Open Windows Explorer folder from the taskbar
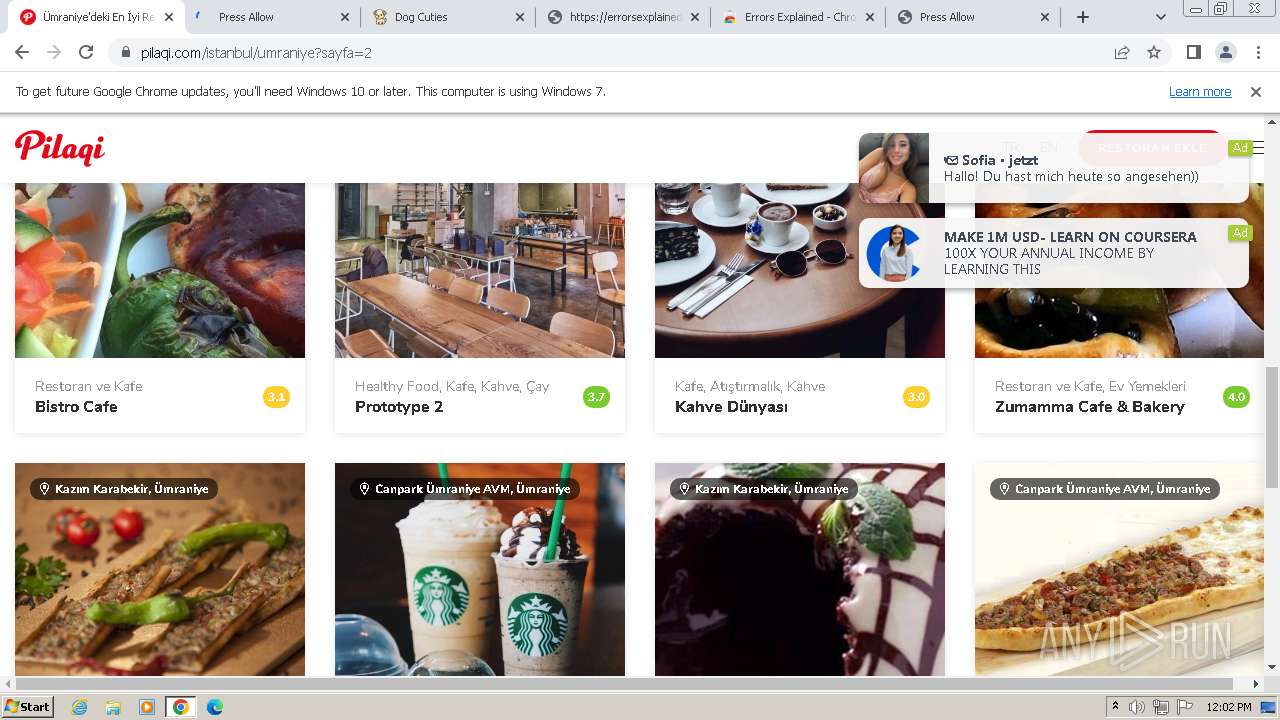Screen dimensions: 1280x720 (x=113, y=707)
